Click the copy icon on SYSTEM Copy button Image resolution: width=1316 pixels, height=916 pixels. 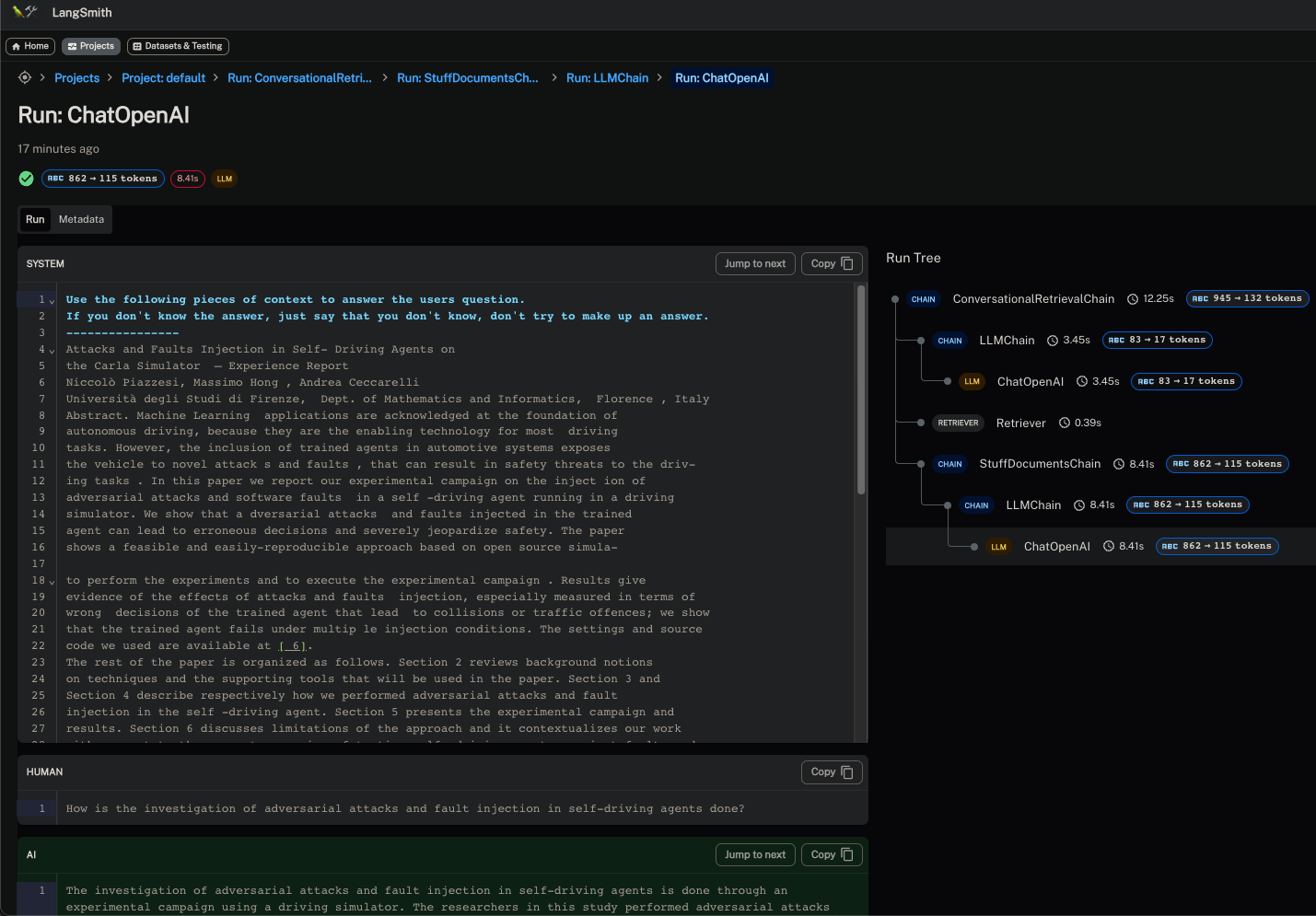click(847, 263)
